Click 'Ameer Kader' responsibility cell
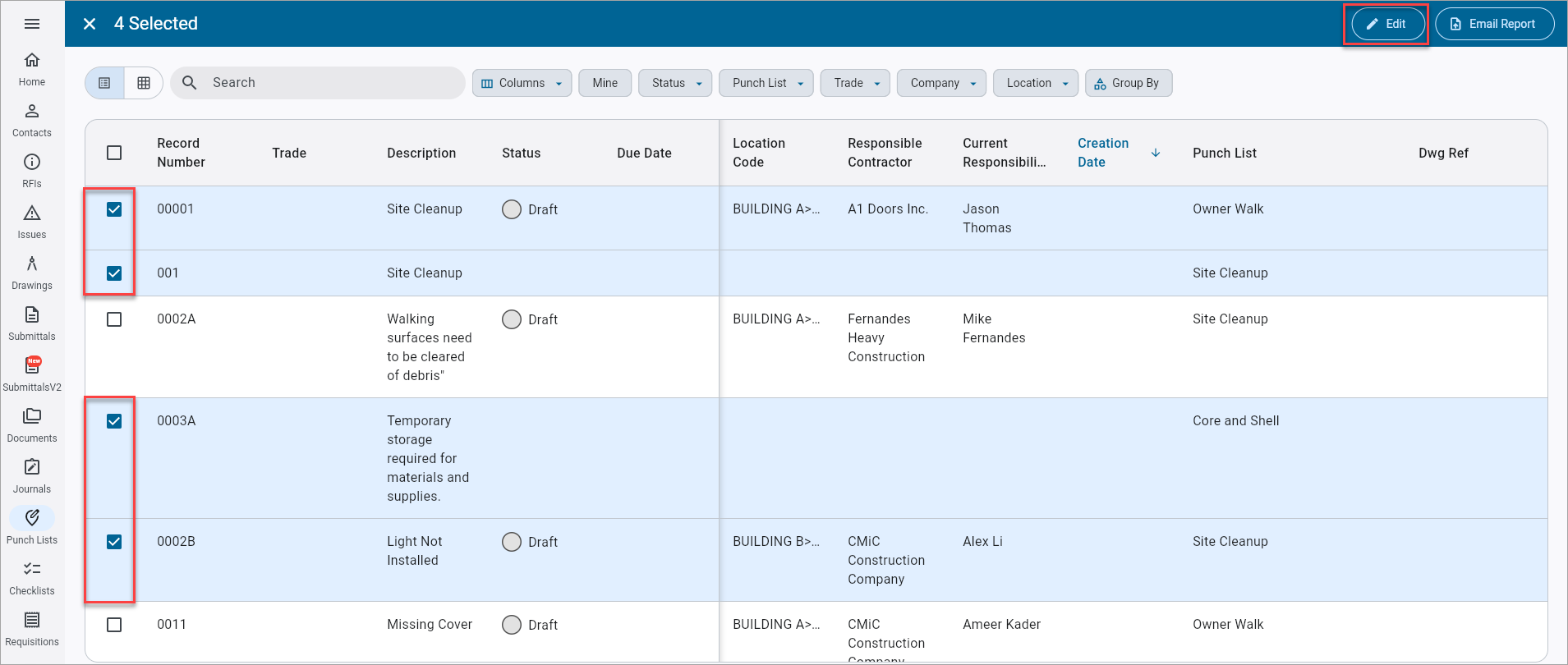Screen dimensions: 1568x665 1001,624
